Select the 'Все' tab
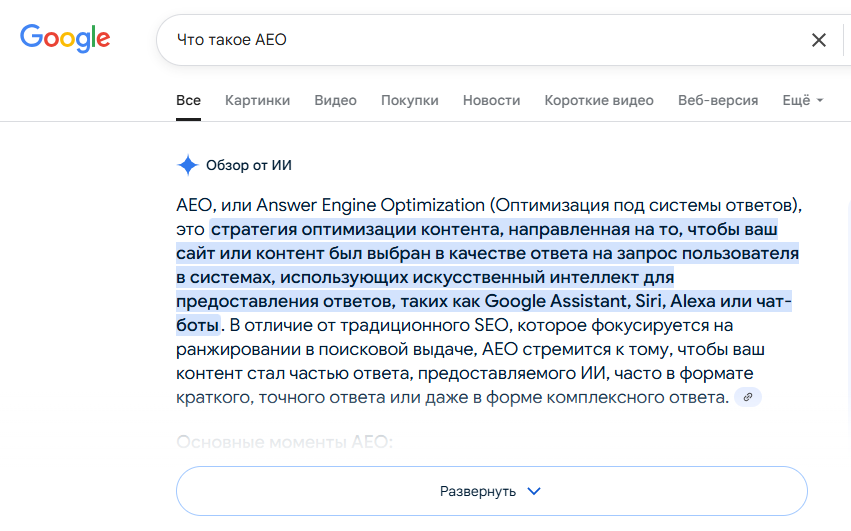 tap(188, 100)
